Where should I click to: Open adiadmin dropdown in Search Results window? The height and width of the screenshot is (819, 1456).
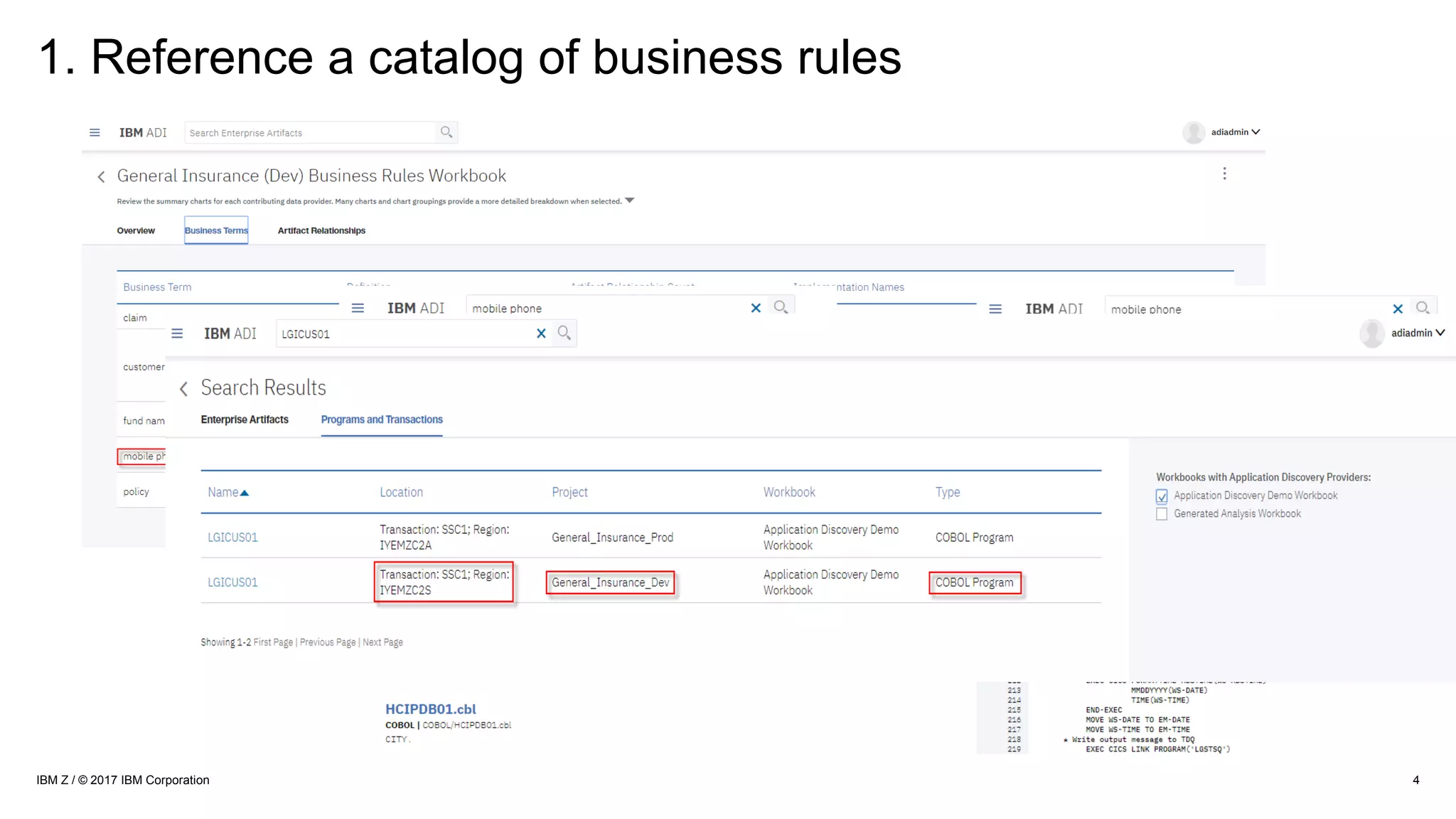1440,333
